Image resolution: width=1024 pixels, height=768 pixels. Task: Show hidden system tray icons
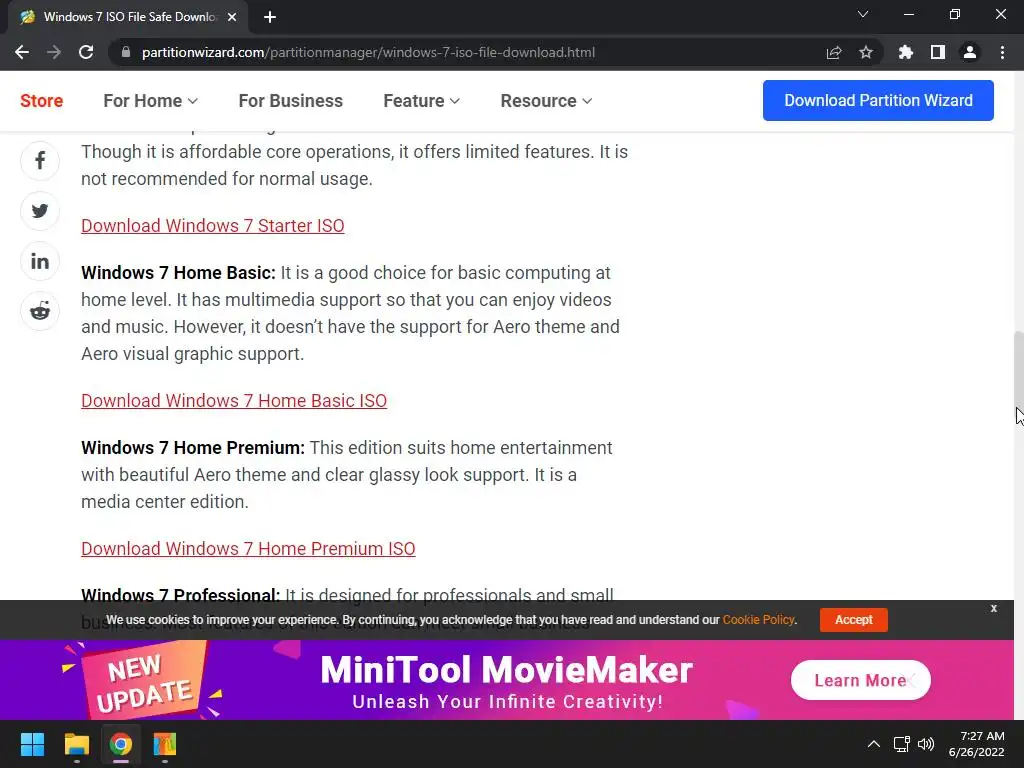[x=873, y=744]
